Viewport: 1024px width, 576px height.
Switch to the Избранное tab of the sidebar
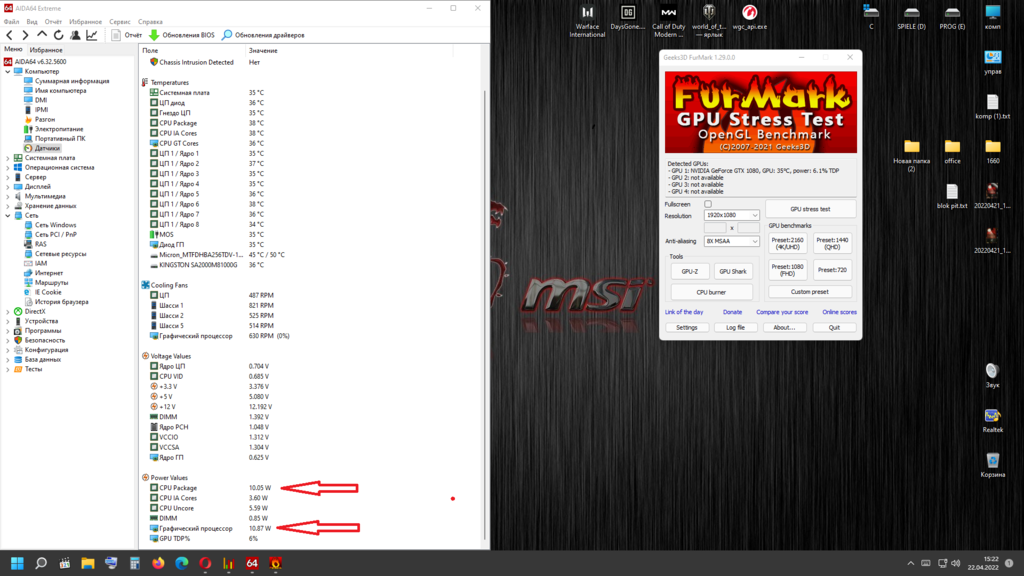click(x=46, y=50)
